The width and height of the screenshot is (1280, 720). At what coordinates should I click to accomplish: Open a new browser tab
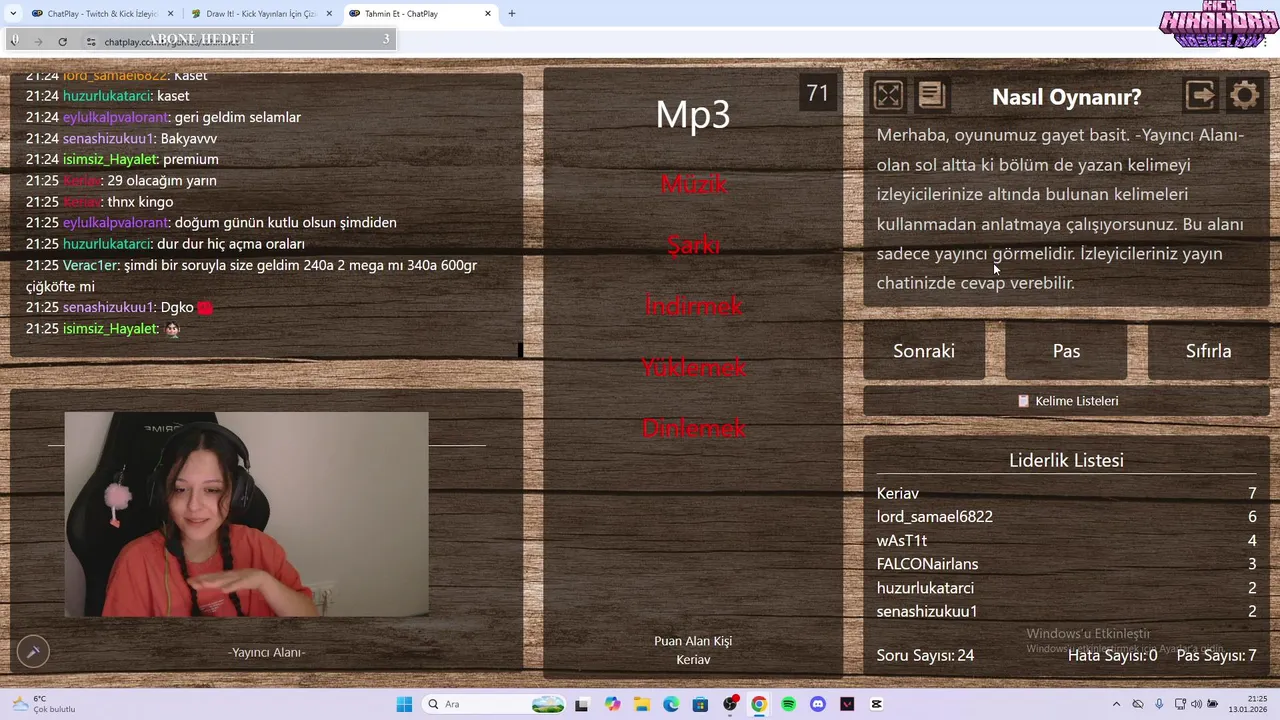coord(512,14)
